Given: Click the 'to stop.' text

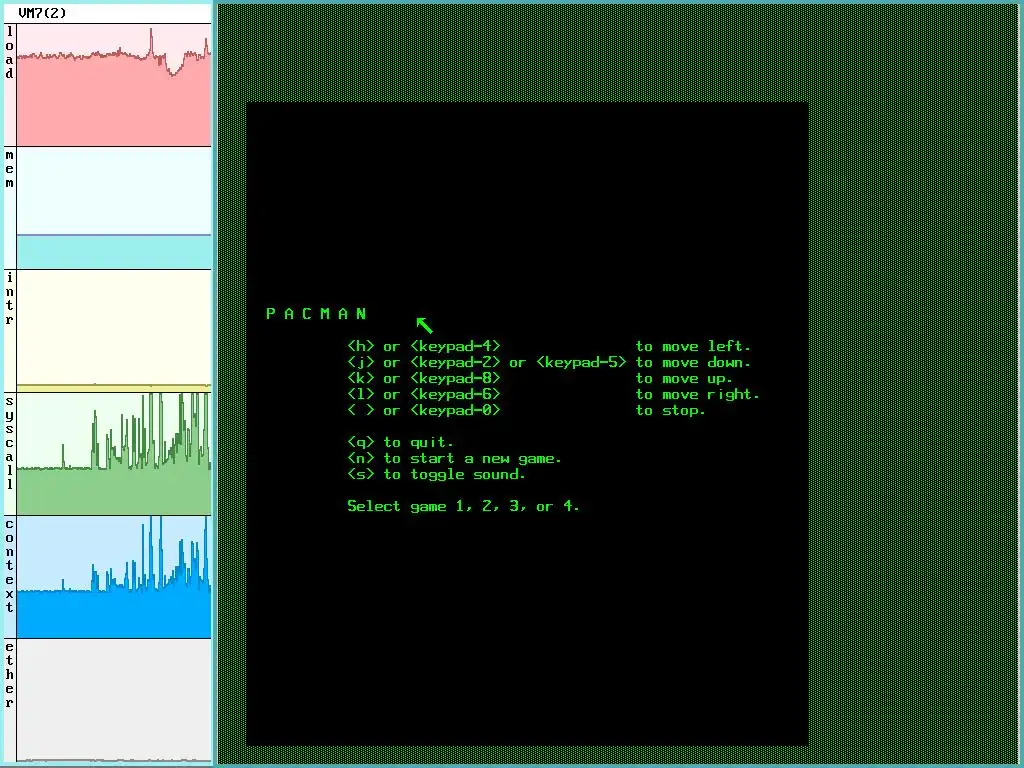Looking at the screenshot, I should (671, 411).
